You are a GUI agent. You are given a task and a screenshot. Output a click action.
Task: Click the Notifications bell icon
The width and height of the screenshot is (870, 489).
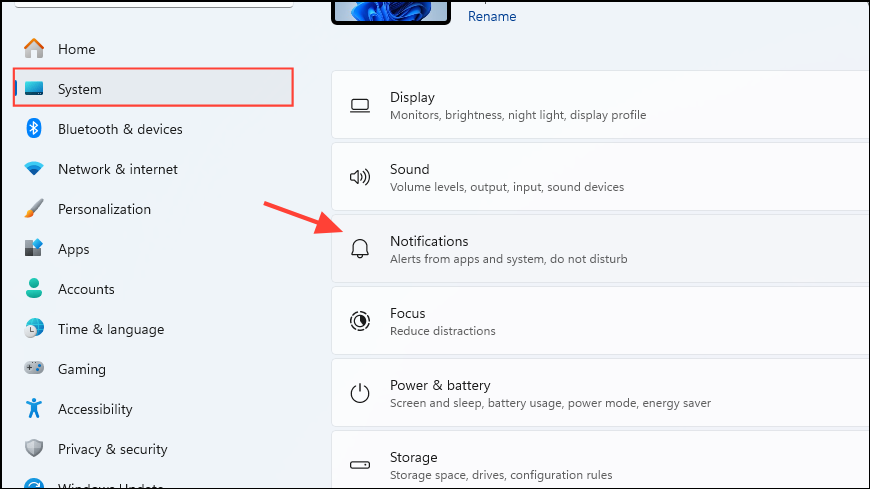pos(360,249)
